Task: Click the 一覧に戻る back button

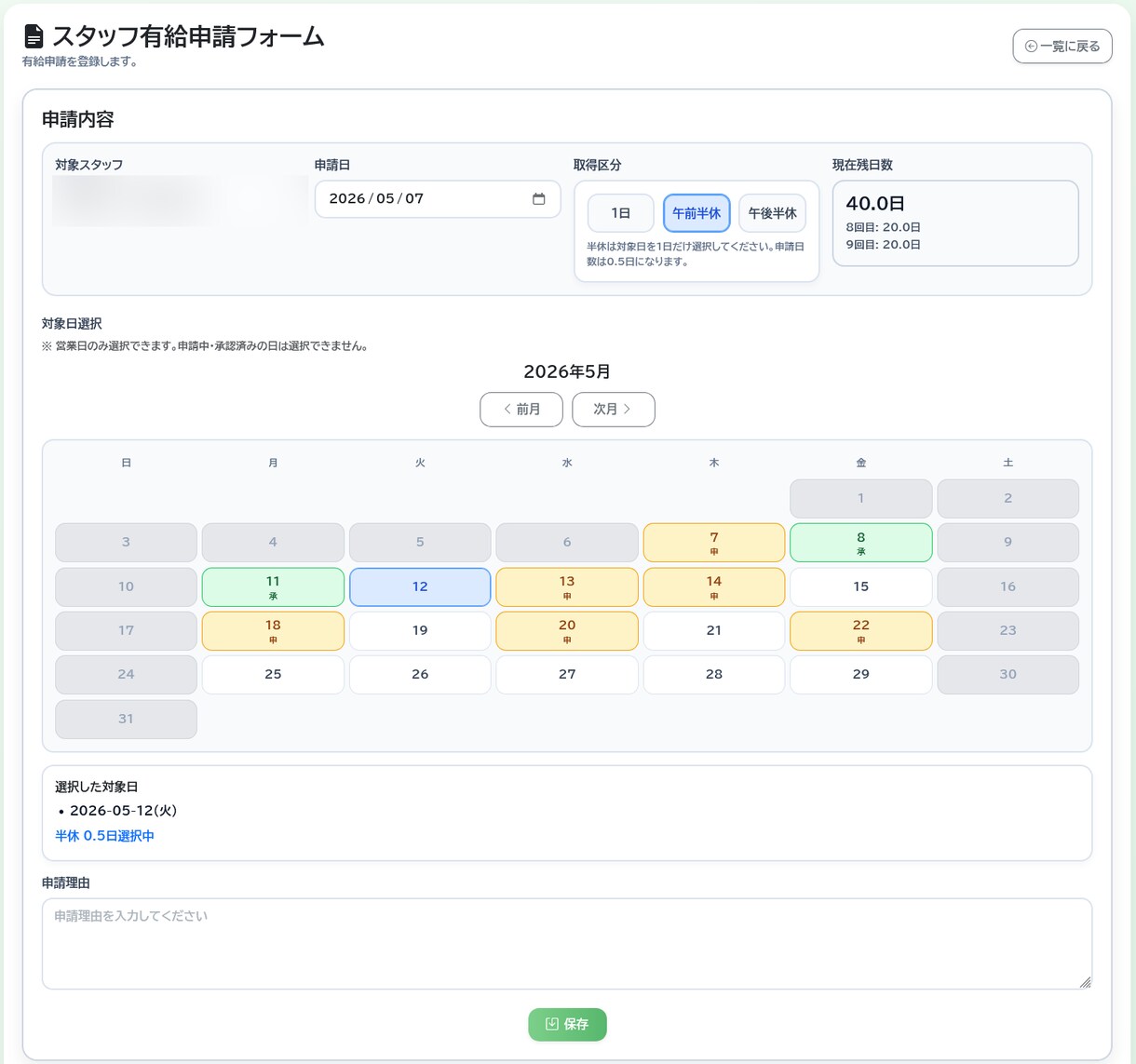Action: 1062,46
